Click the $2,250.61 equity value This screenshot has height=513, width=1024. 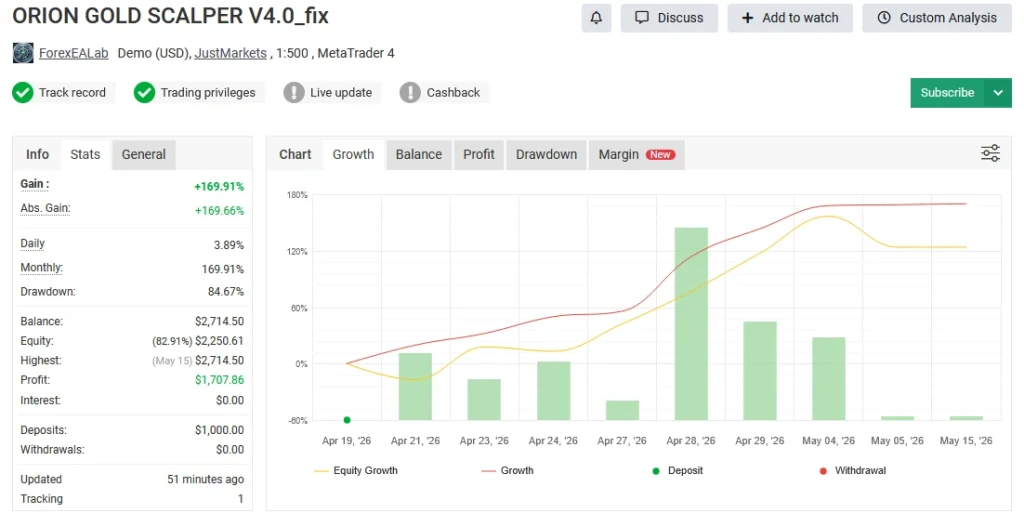(219, 341)
